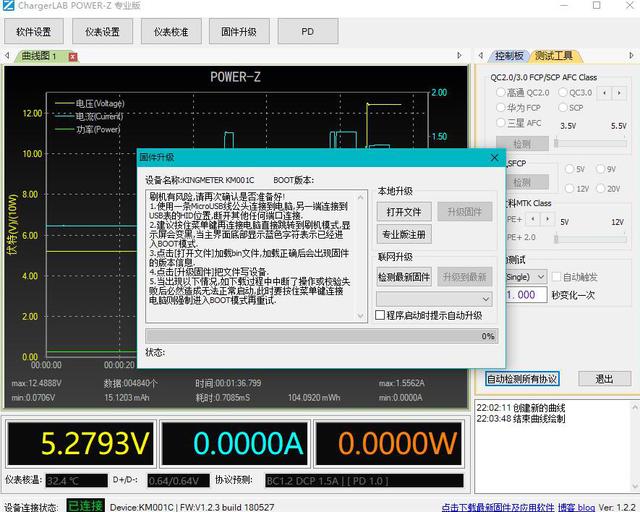Open 固件升级 firmware upgrade toolbar button
Screen dimensions: 640x512
[239, 31]
